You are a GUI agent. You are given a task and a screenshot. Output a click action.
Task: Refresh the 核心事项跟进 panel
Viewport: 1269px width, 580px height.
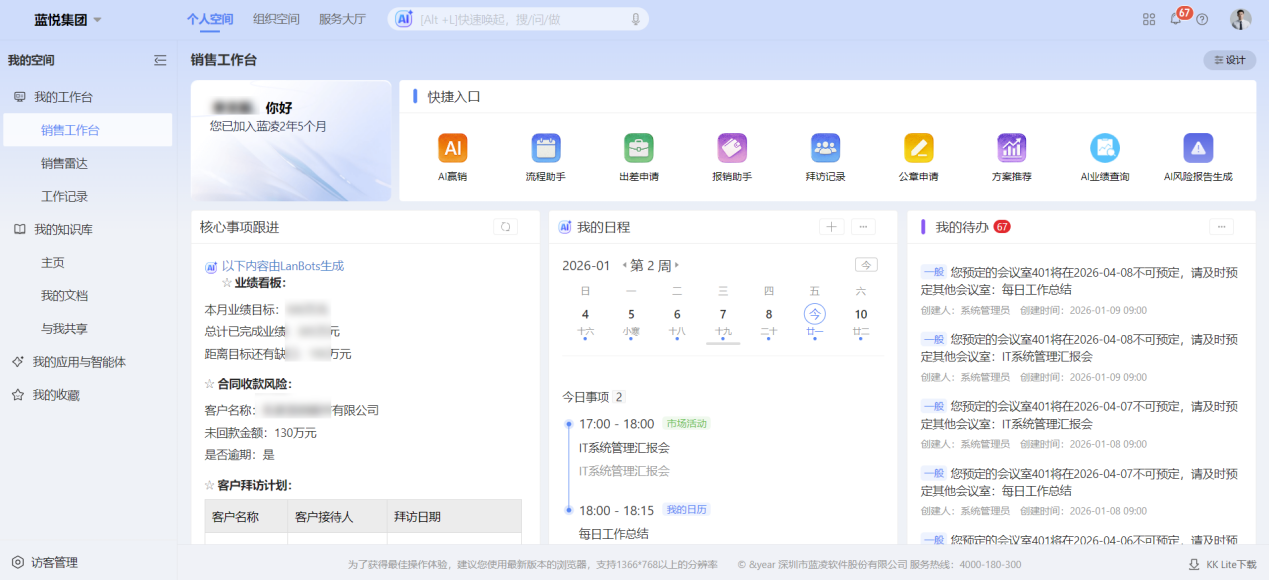coord(506,227)
